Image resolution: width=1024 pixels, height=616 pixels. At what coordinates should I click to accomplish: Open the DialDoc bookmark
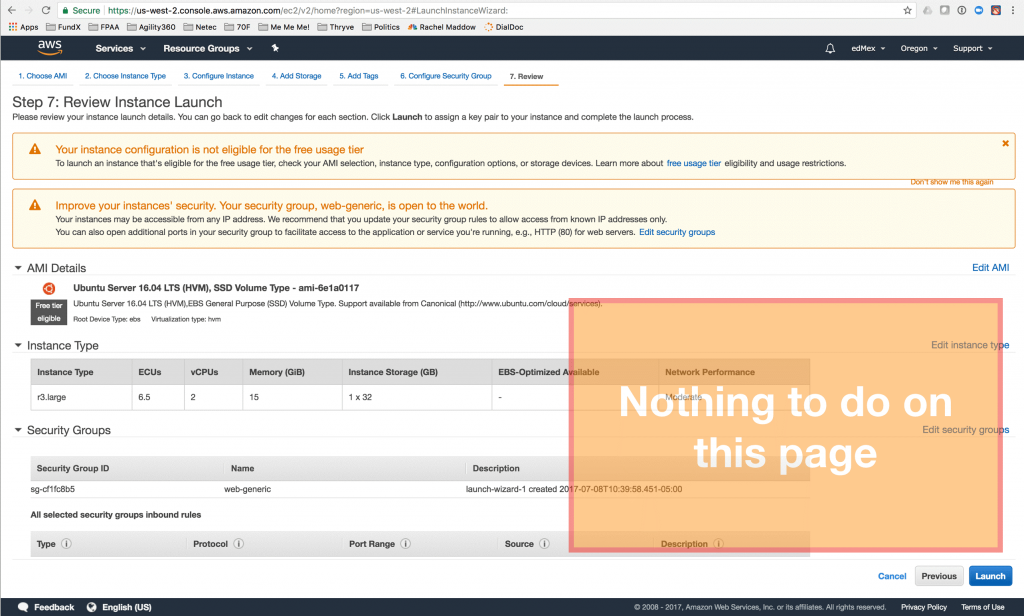tap(504, 27)
